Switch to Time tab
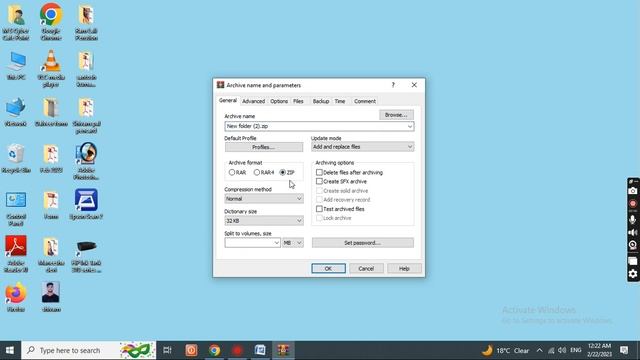 [340, 101]
